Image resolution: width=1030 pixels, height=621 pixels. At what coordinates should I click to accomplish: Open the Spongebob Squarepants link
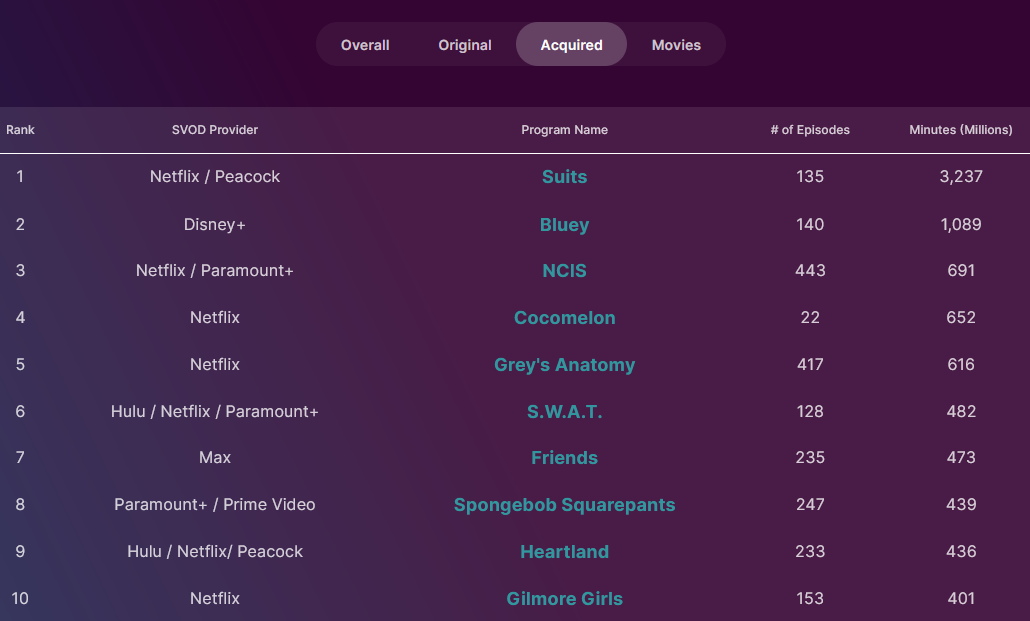pos(564,505)
